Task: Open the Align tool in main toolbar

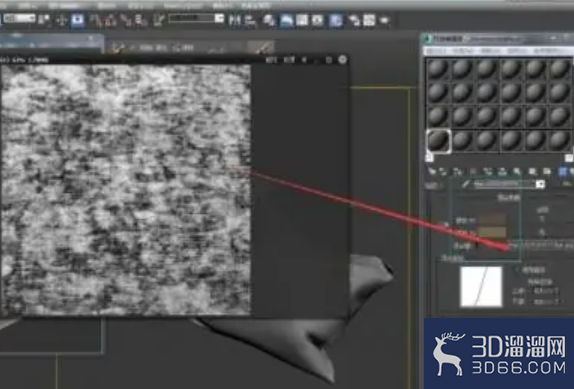Action: tap(250, 20)
